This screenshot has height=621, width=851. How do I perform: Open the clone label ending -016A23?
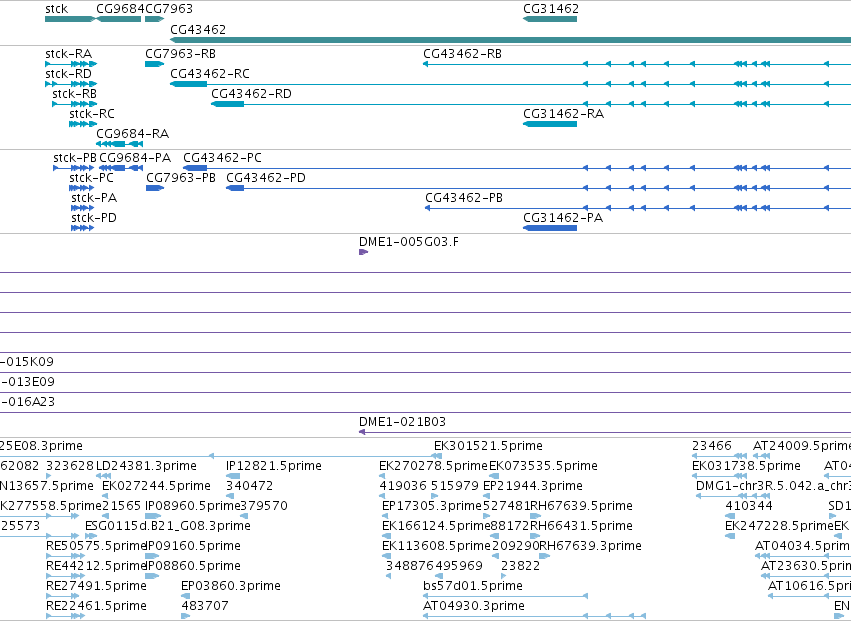pos(27,402)
